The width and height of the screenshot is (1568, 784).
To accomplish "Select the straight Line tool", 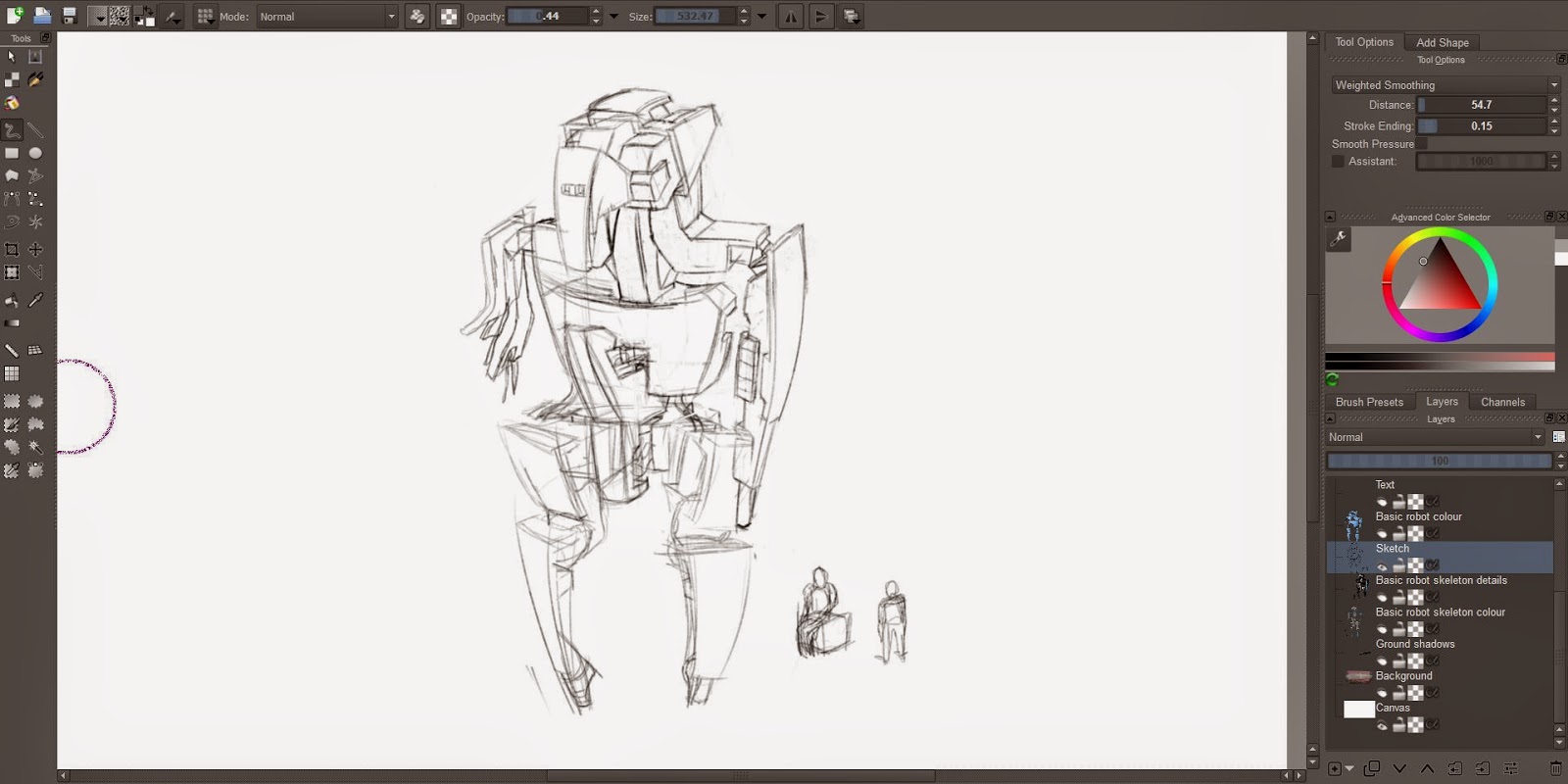I will pyautogui.click(x=35, y=129).
